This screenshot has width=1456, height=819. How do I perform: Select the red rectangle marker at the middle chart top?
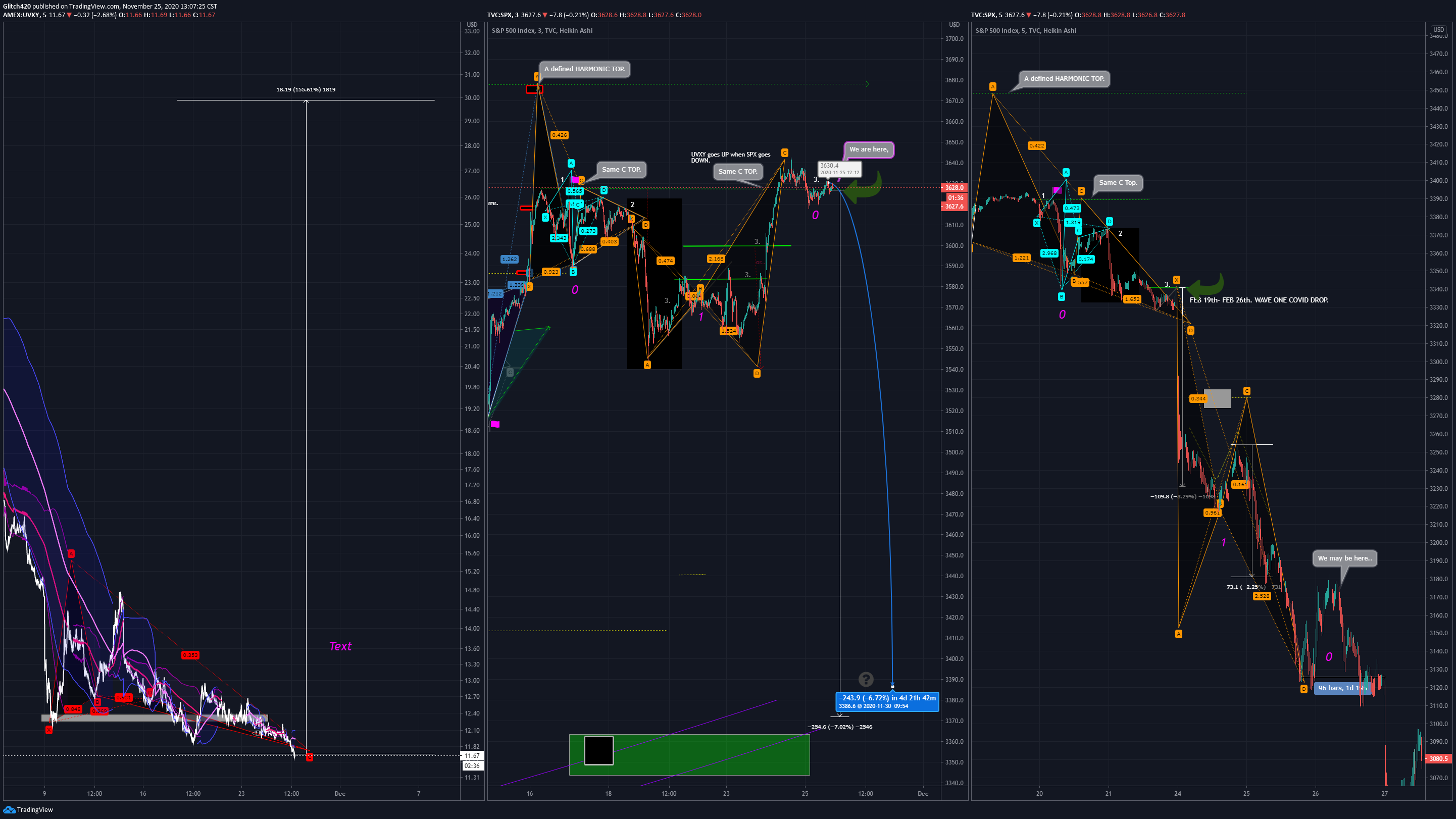pos(534,89)
